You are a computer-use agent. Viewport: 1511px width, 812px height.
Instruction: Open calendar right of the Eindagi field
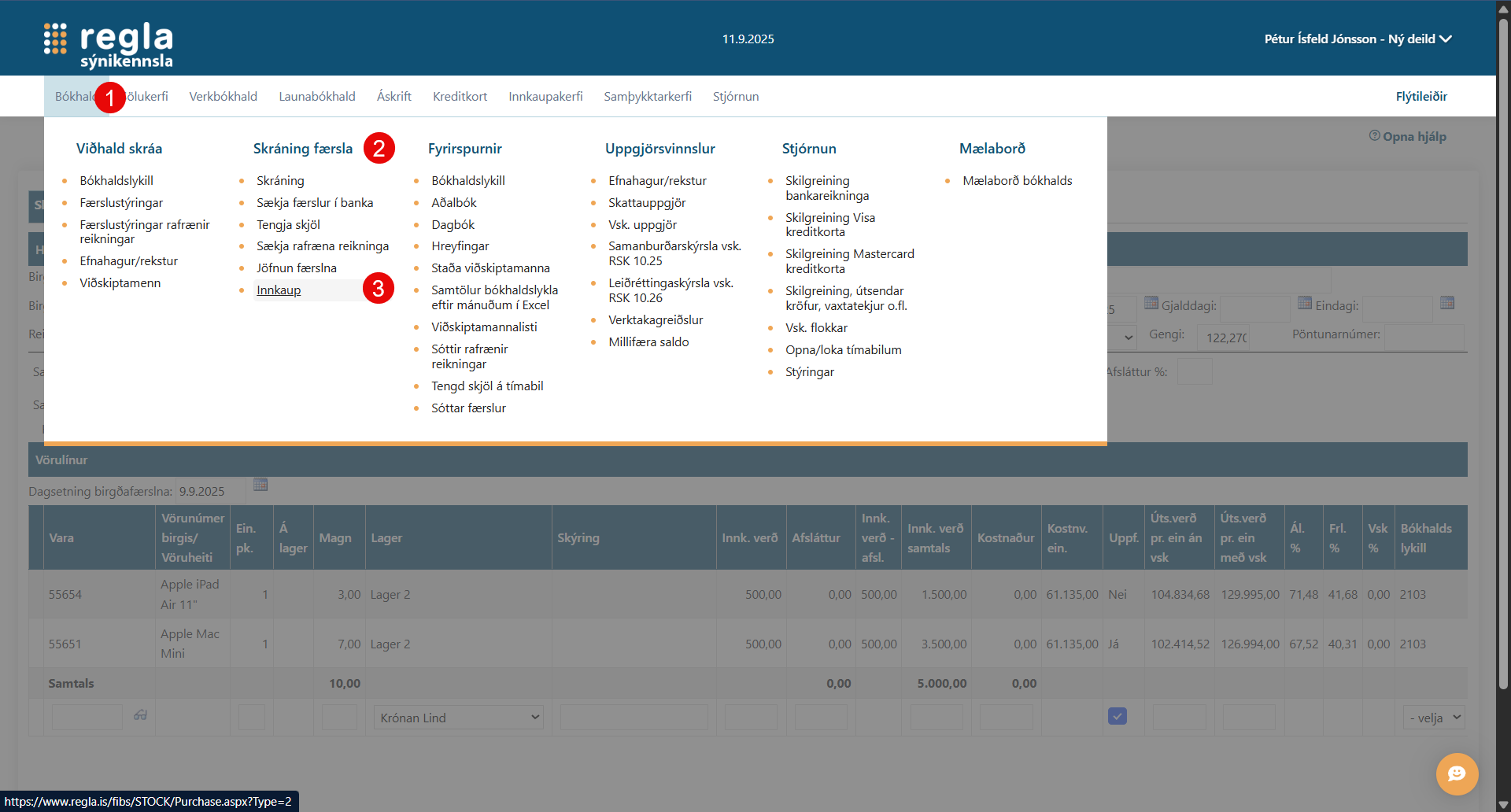pos(1446,303)
